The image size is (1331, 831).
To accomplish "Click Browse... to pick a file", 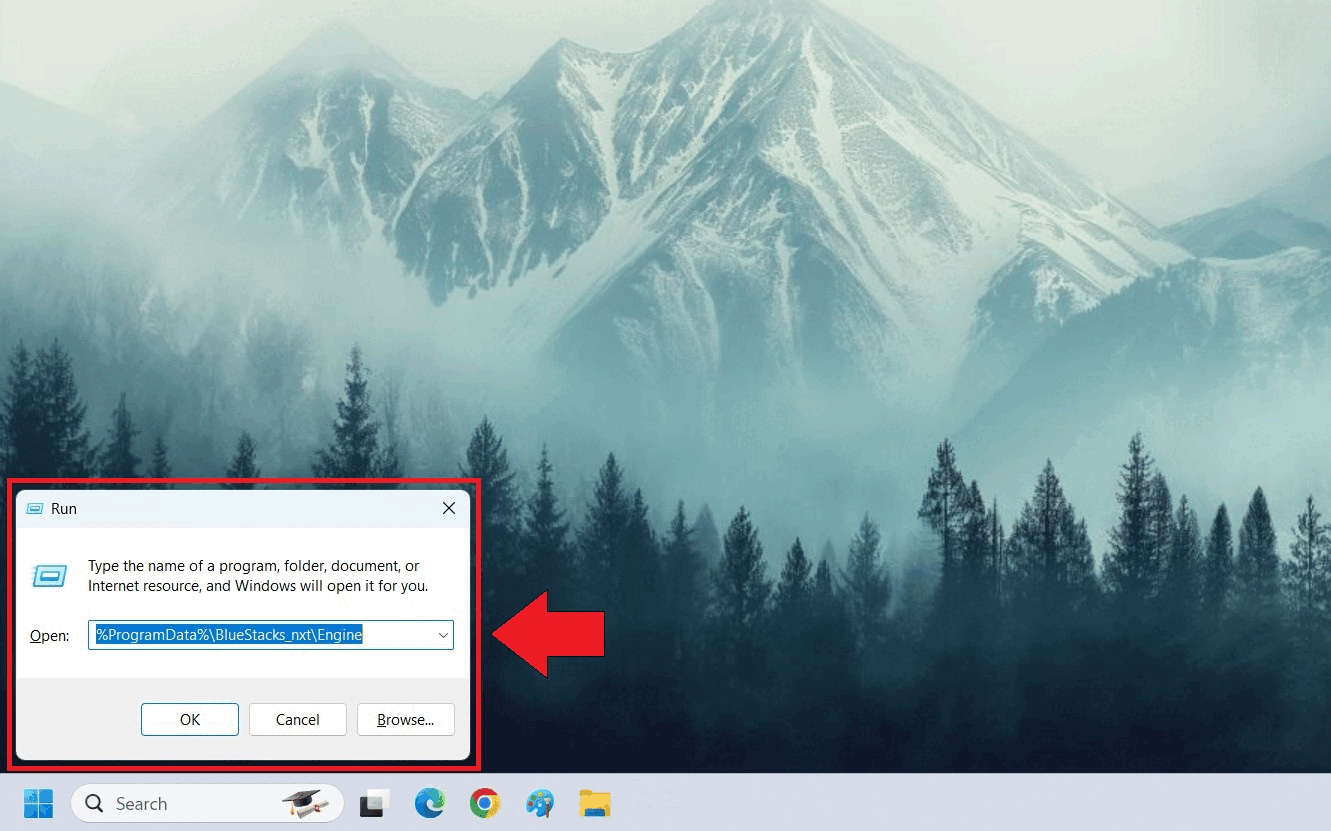I will click(405, 720).
